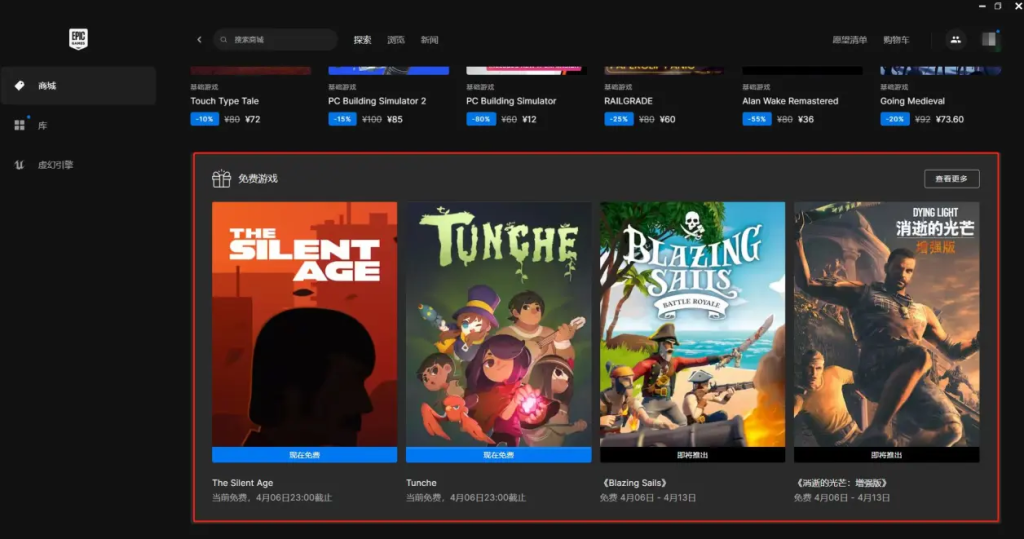Image resolution: width=1024 pixels, height=539 pixels.
Task: Click the free games gift icon
Action: 221,178
